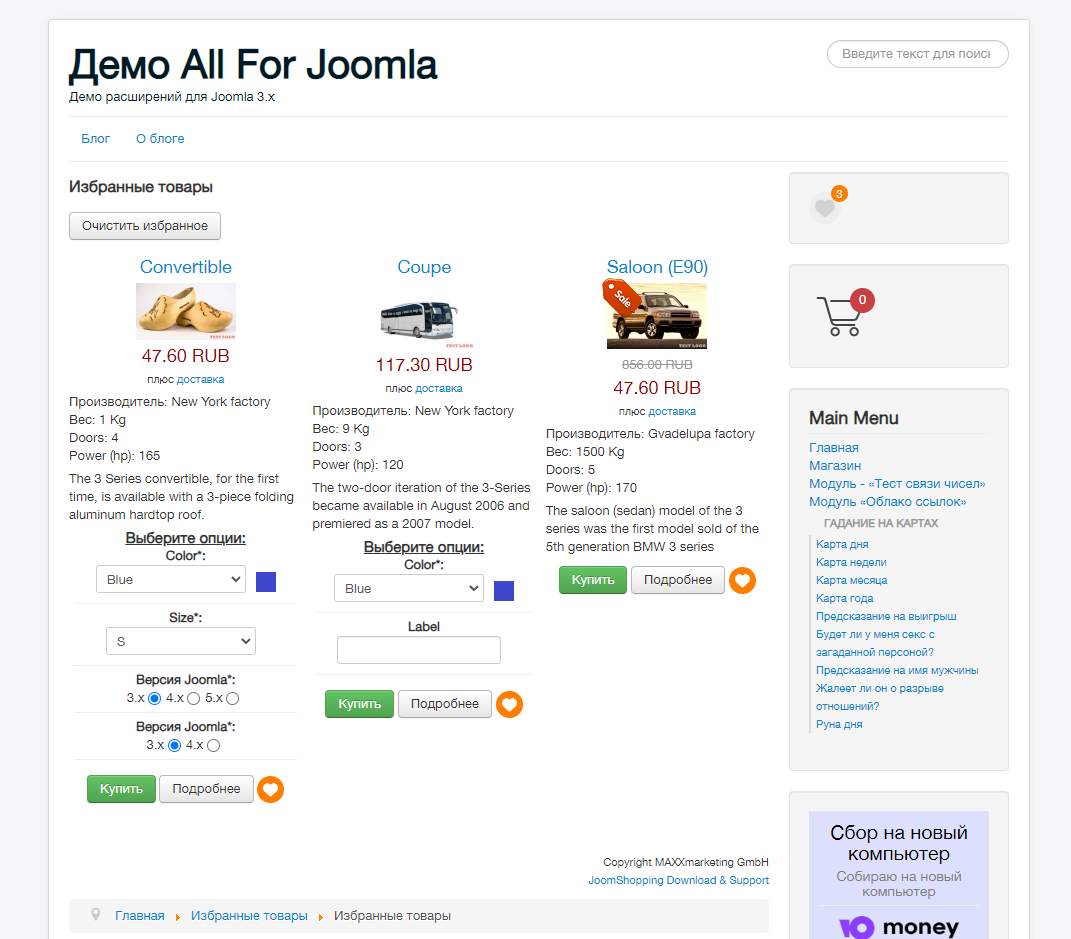
Task: Click доставка link under Saloon price
Action: click(x=671, y=412)
